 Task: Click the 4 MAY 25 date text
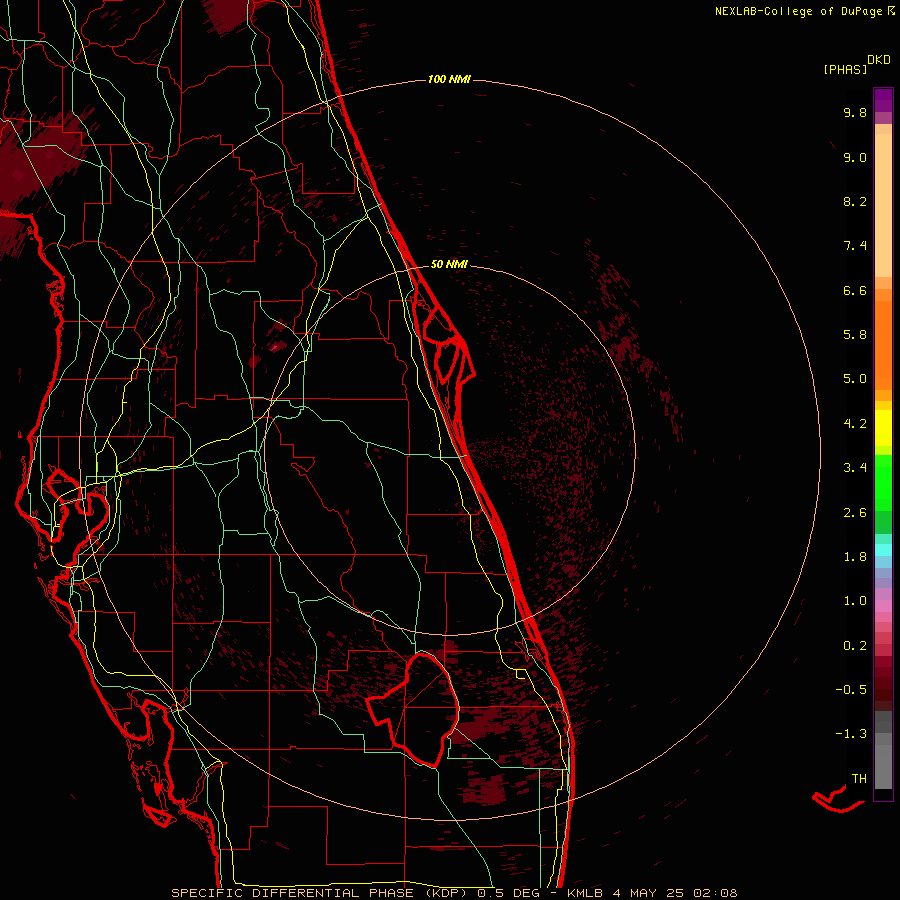(x=649, y=893)
